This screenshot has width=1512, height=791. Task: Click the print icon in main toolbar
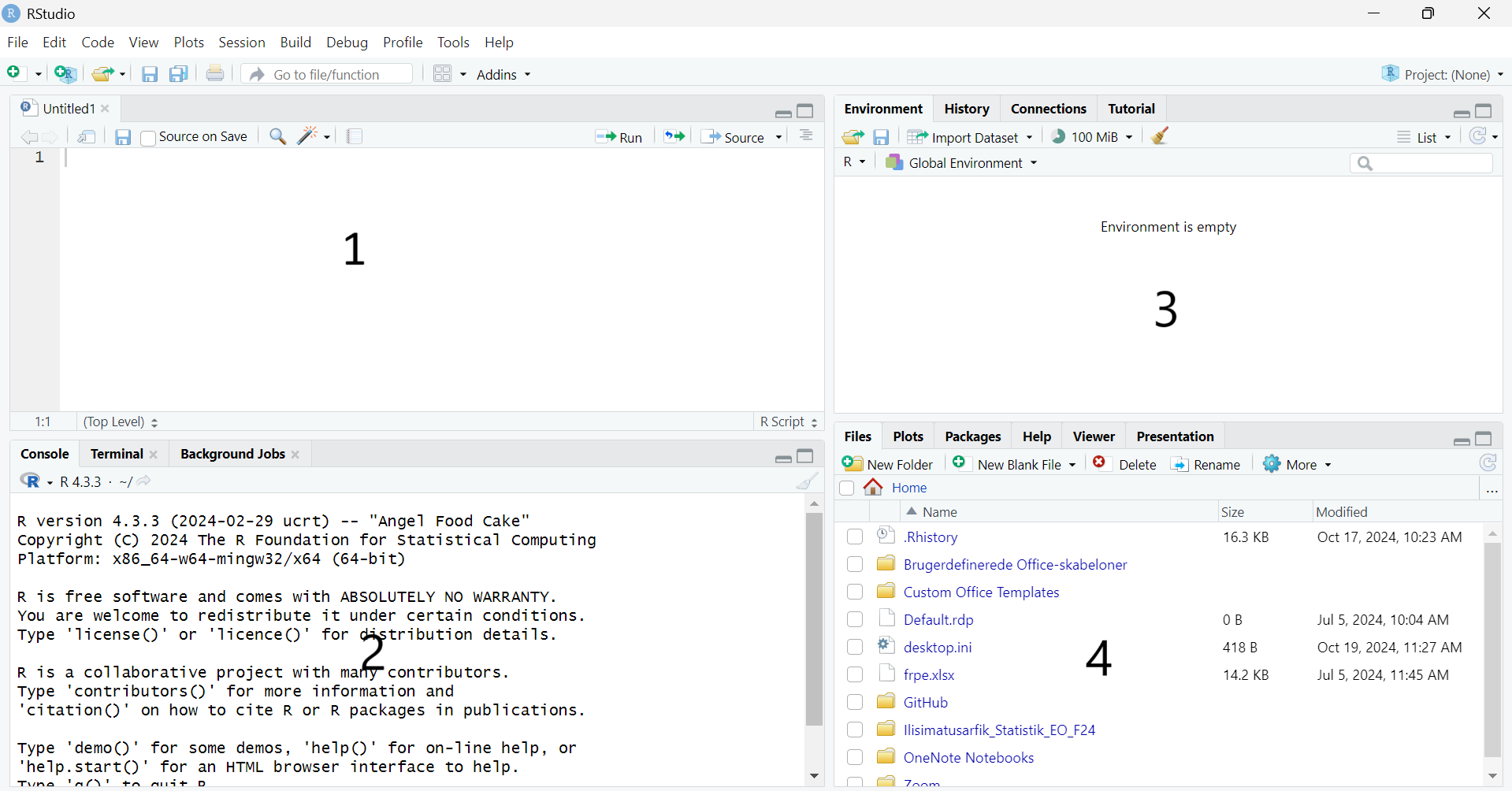coord(215,73)
